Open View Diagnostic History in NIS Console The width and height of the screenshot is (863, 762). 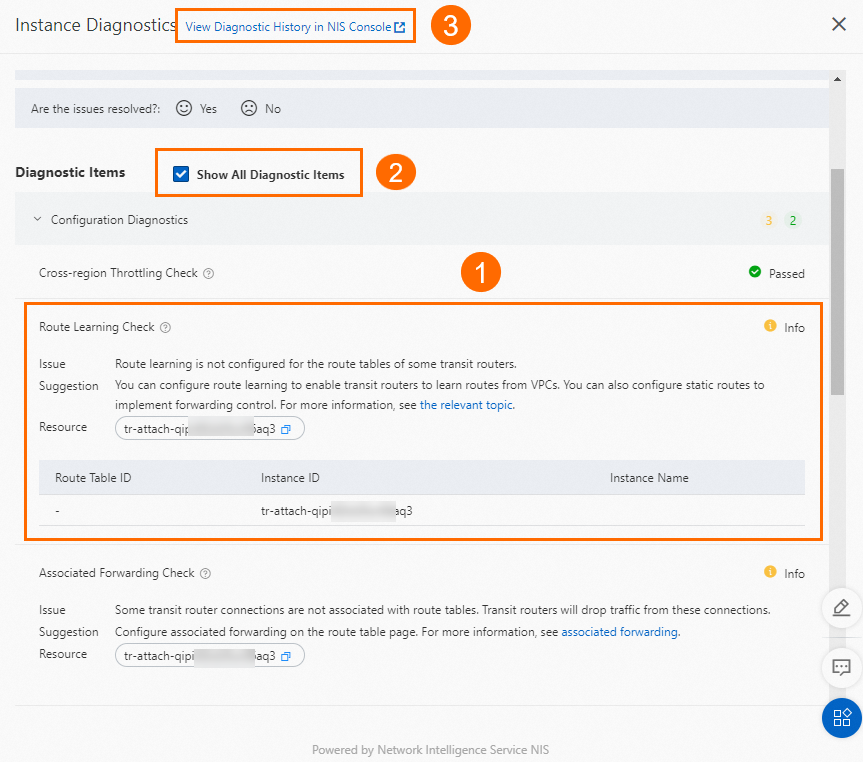coord(295,27)
